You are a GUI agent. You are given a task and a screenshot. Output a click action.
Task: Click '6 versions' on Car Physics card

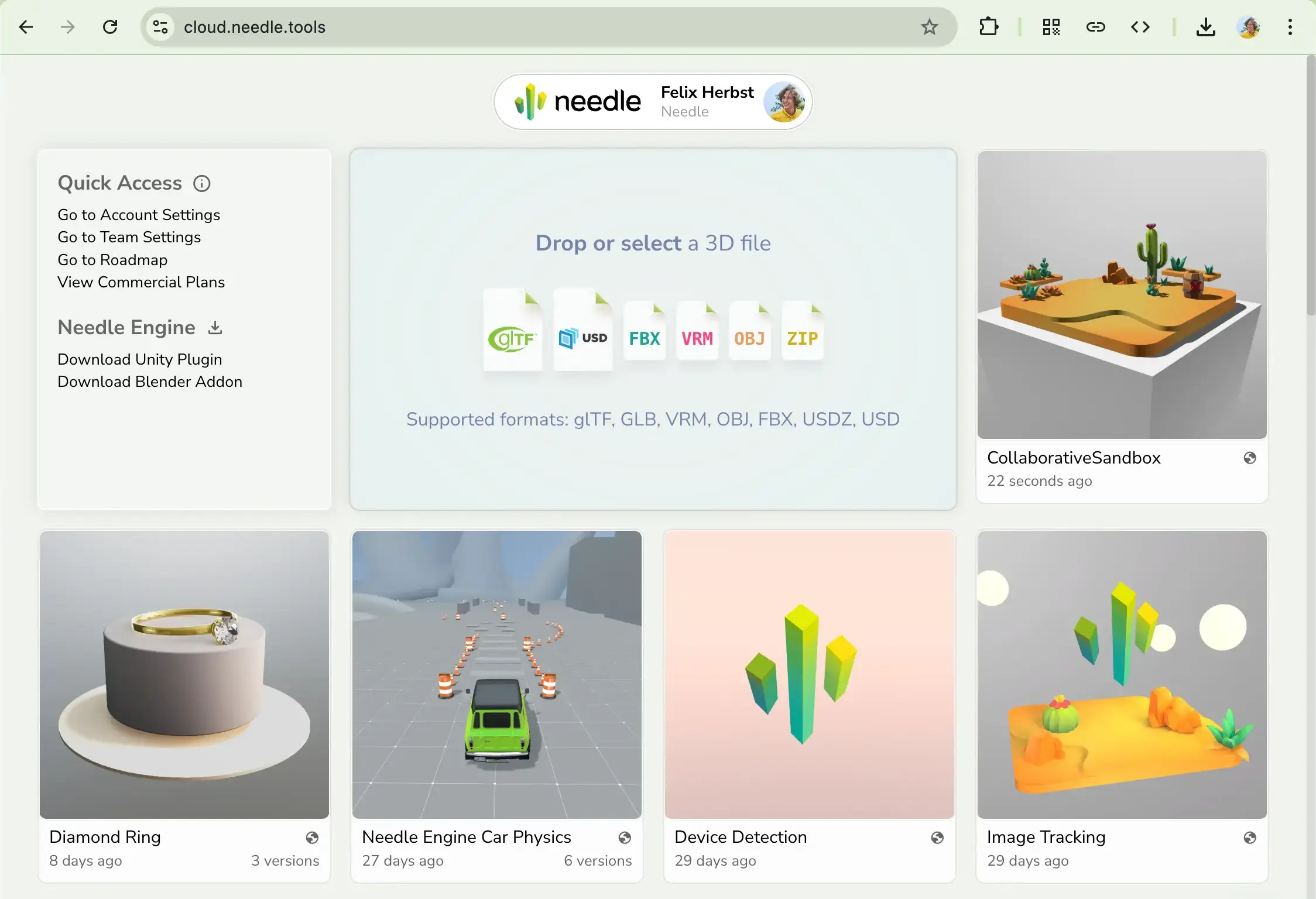tap(598, 861)
